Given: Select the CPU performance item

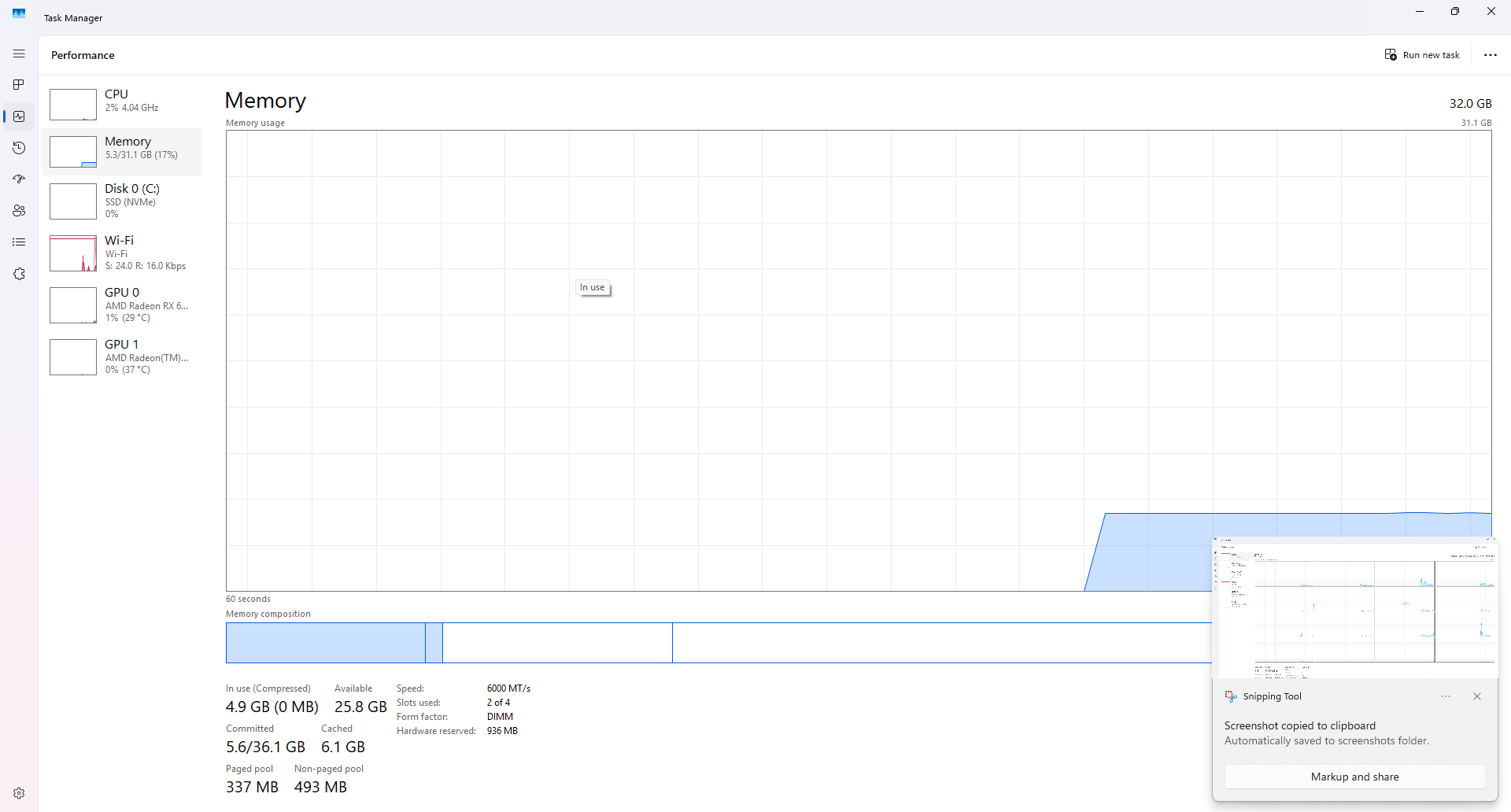Looking at the screenshot, I should pos(122,104).
